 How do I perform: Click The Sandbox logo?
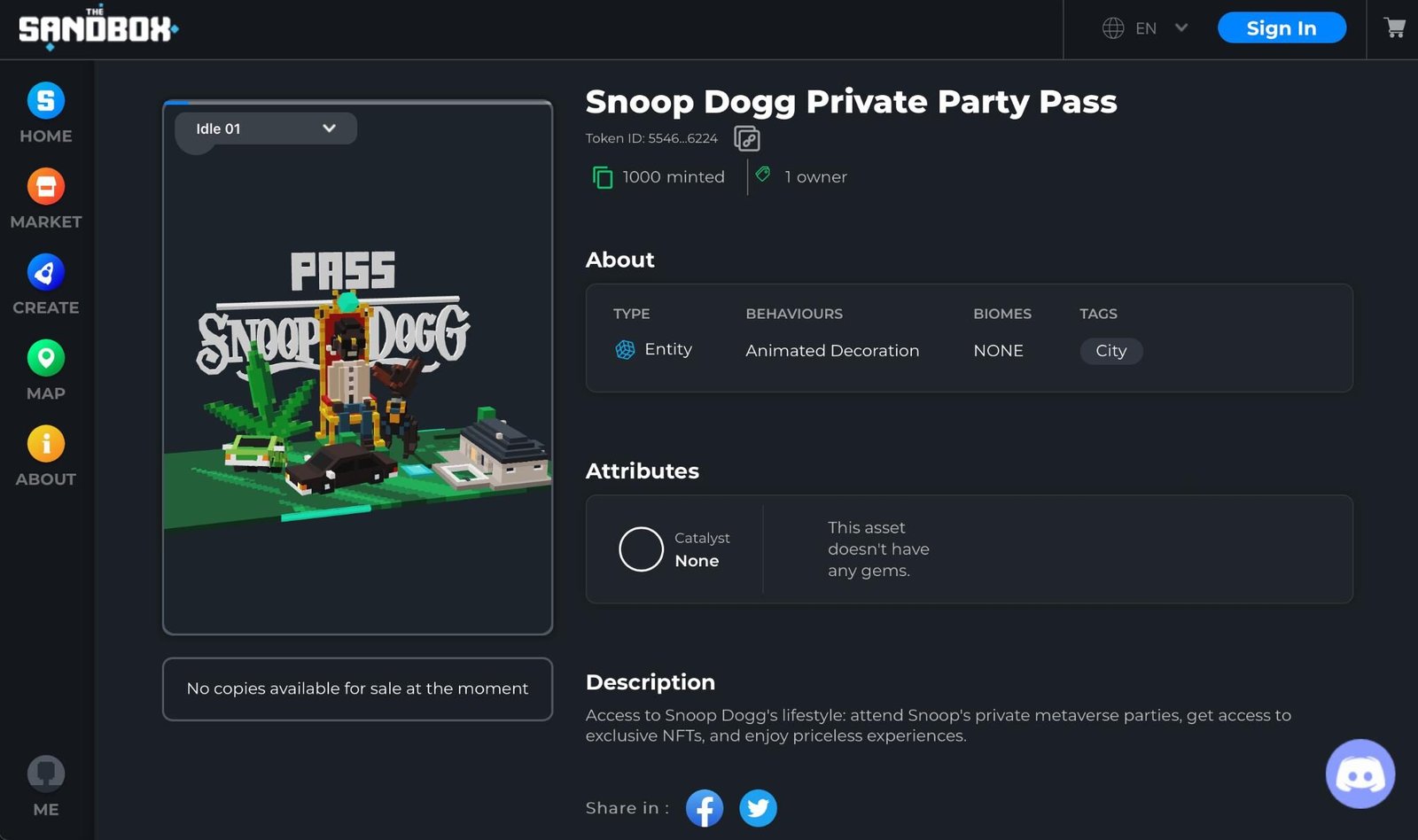[x=97, y=28]
